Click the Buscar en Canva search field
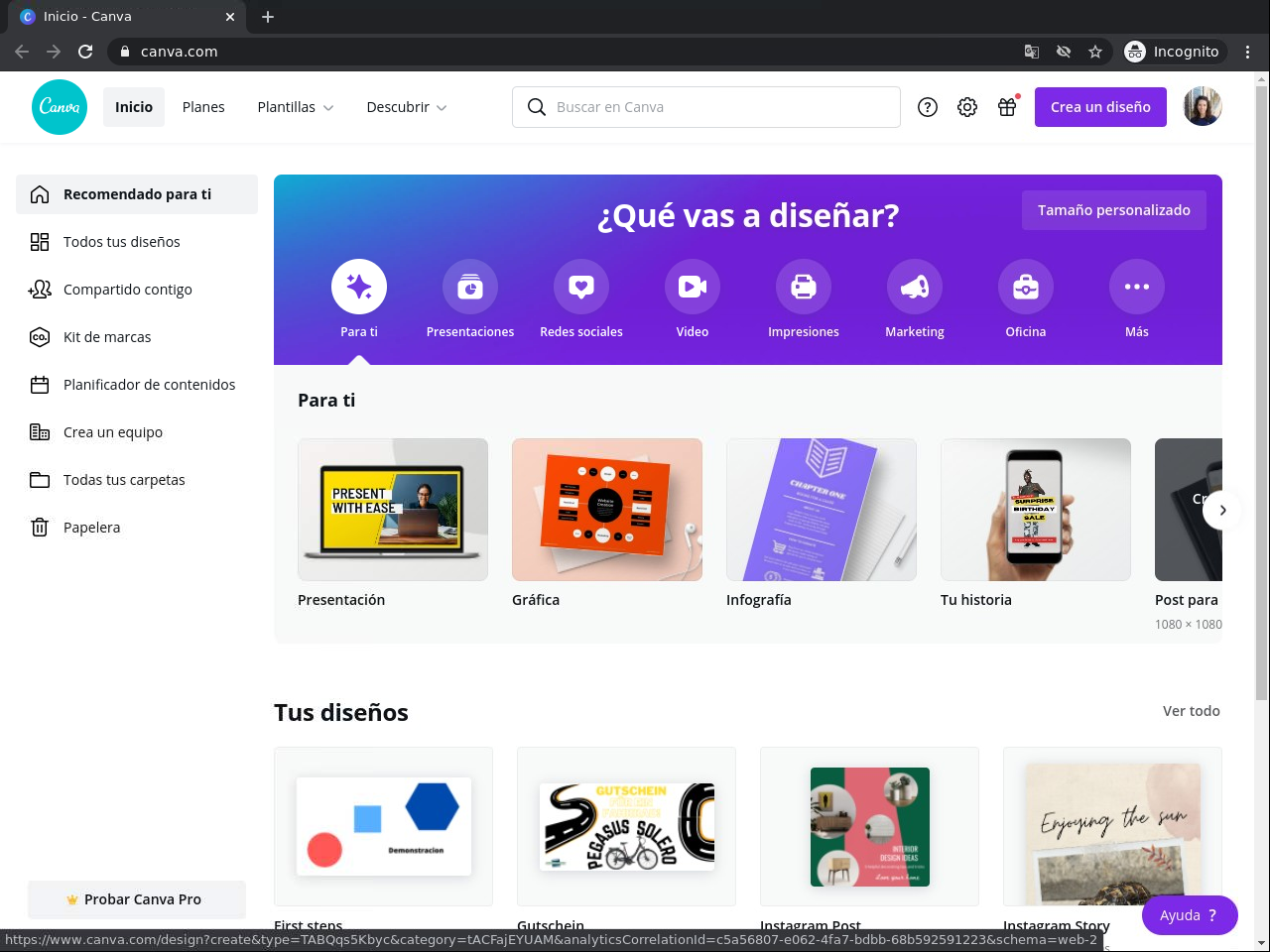Image resolution: width=1270 pixels, height=952 pixels. tap(706, 107)
